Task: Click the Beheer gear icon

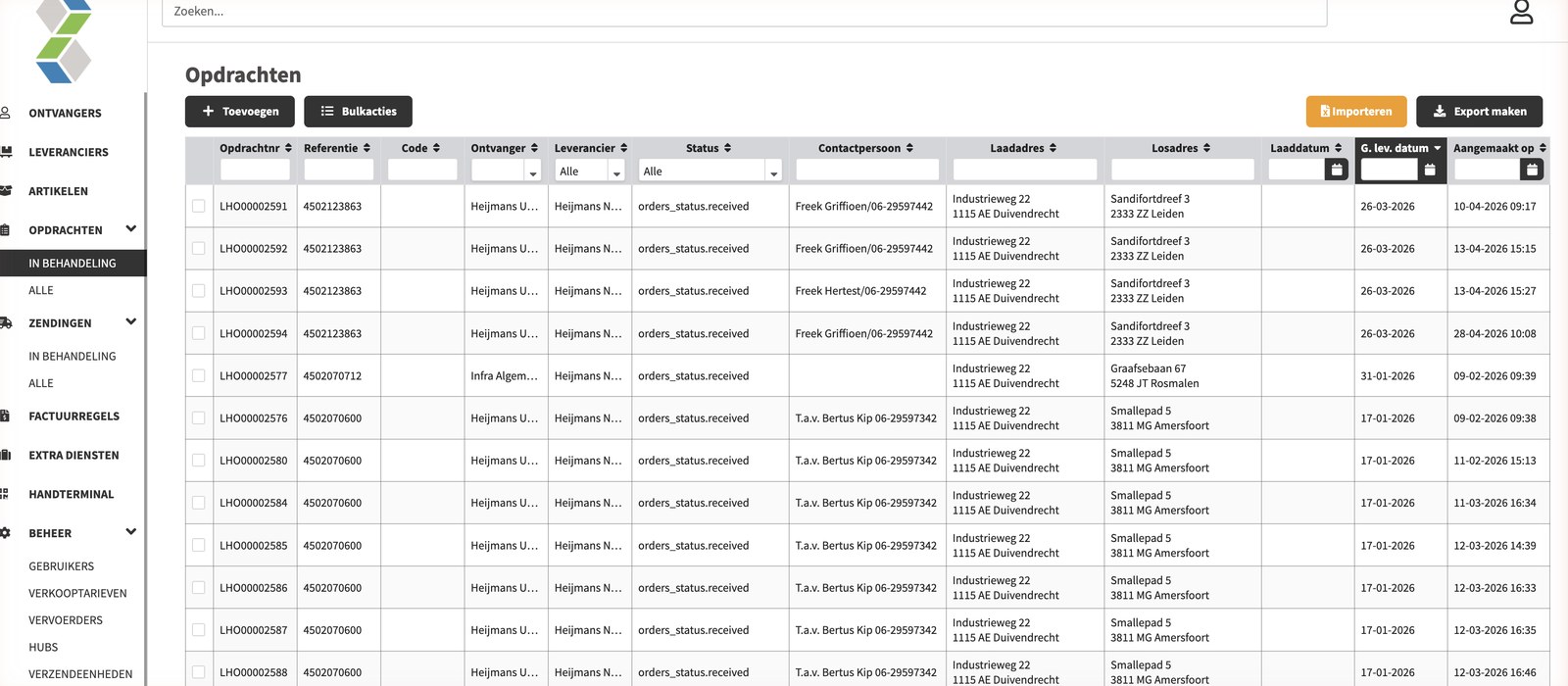Action: tap(5, 533)
